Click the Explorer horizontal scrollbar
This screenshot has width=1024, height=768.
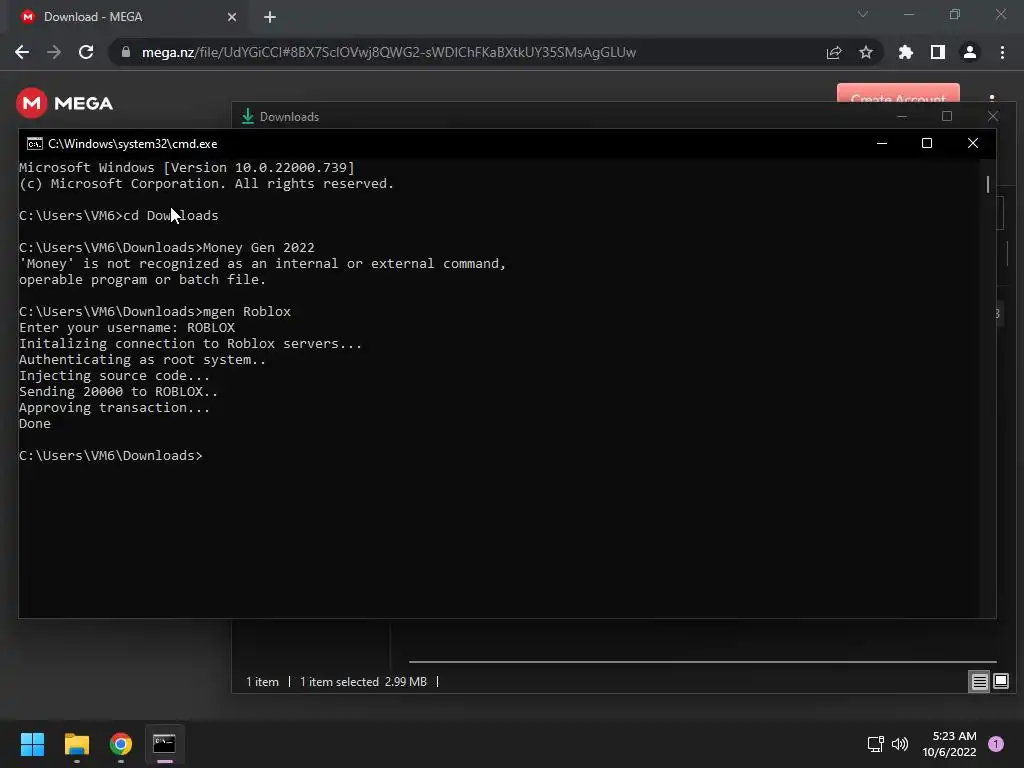pyautogui.click(x=703, y=662)
